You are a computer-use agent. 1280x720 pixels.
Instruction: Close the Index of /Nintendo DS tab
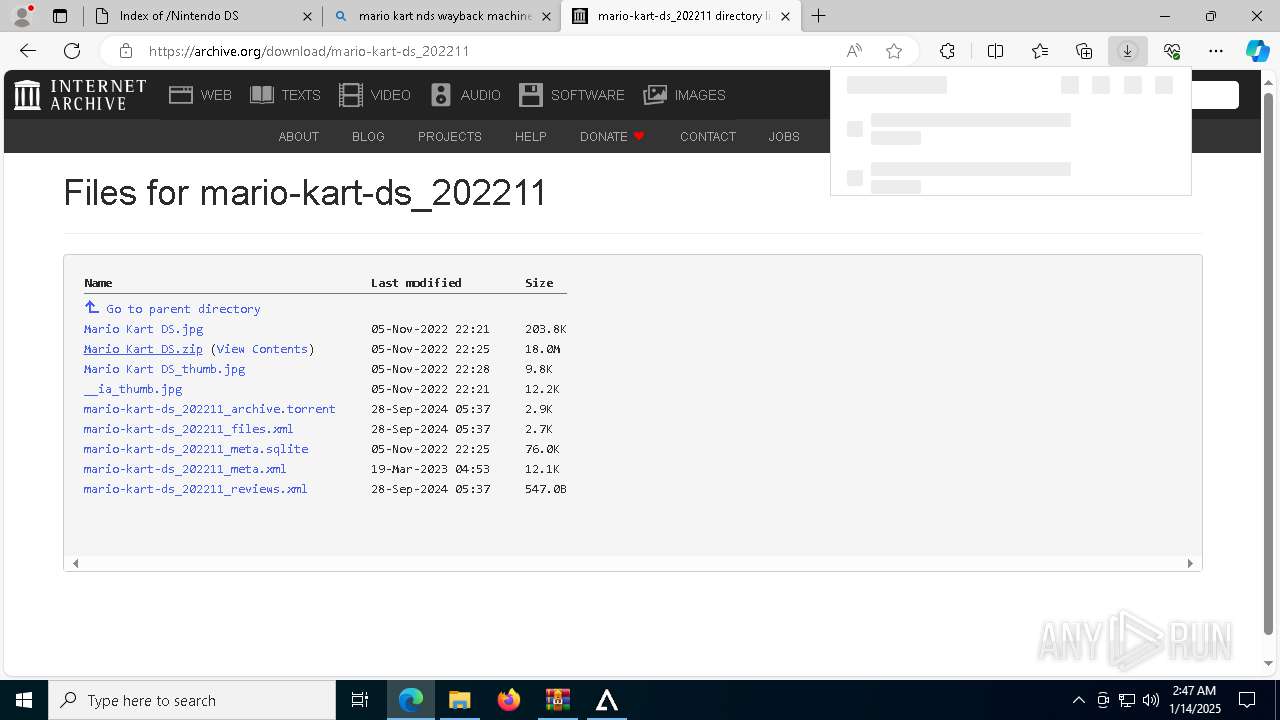307,16
